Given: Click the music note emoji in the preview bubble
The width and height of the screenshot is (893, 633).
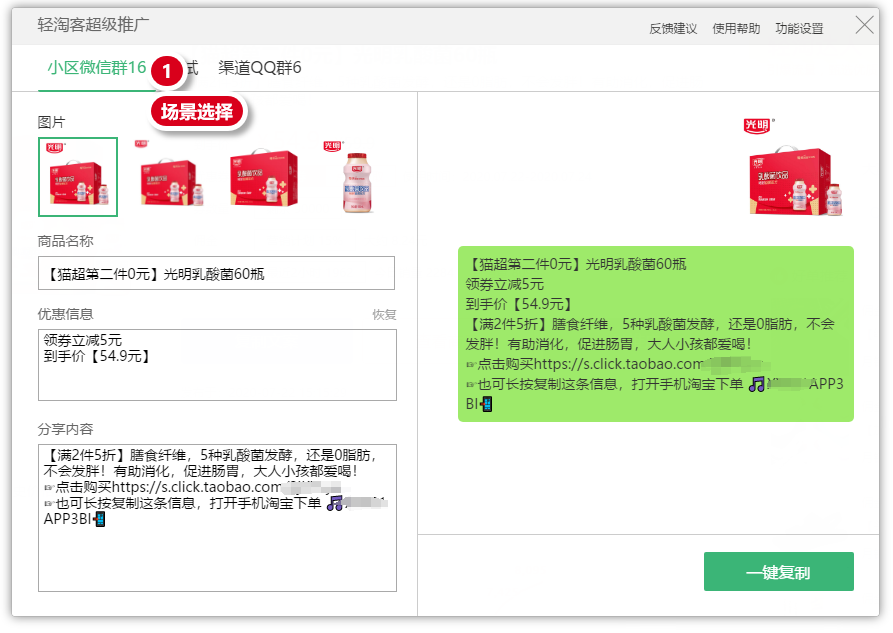Looking at the screenshot, I should [x=756, y=385].
